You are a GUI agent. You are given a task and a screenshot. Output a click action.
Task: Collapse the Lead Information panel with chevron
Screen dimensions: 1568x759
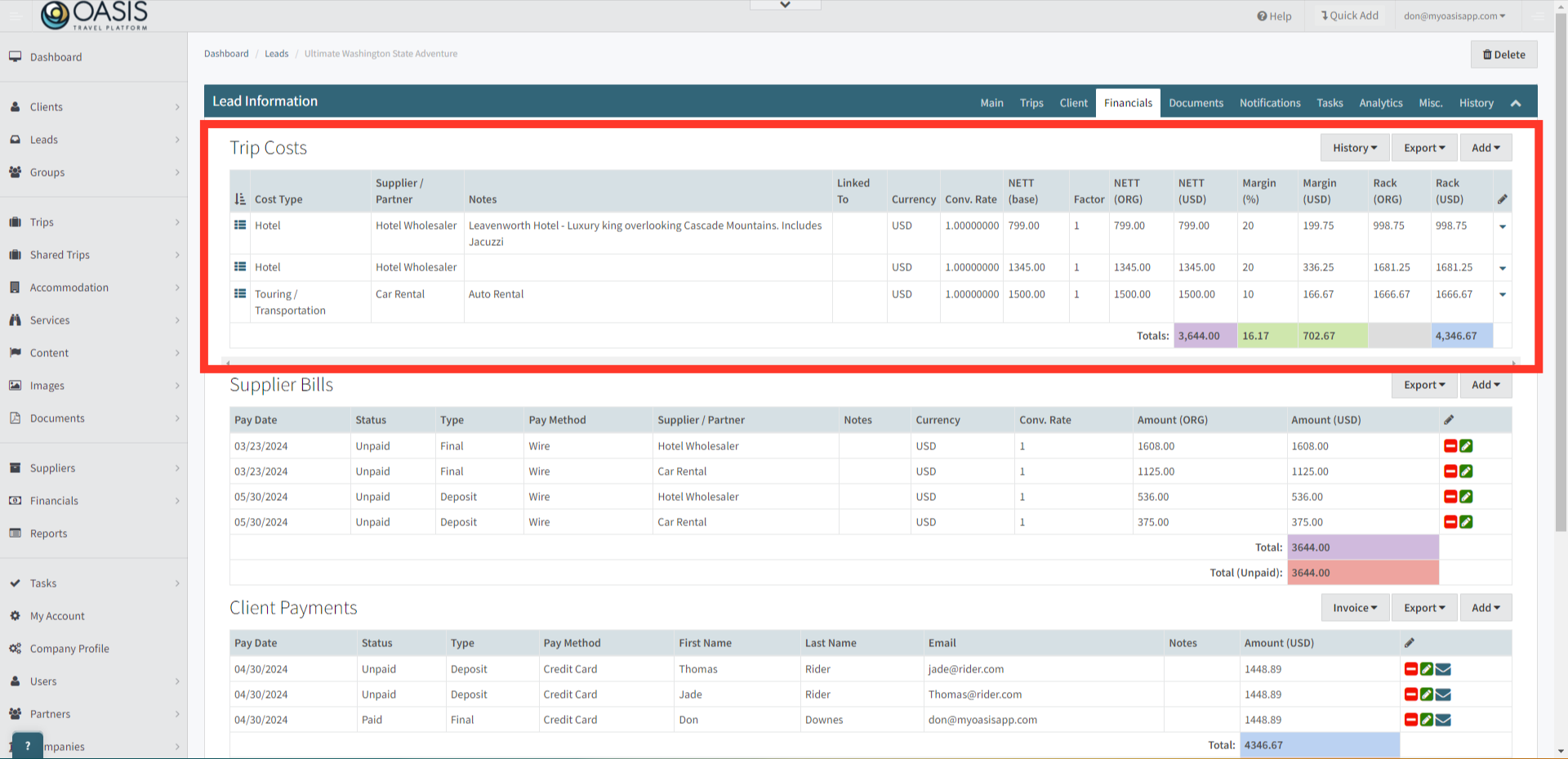pyautogui.click(x=1516, y=103)
